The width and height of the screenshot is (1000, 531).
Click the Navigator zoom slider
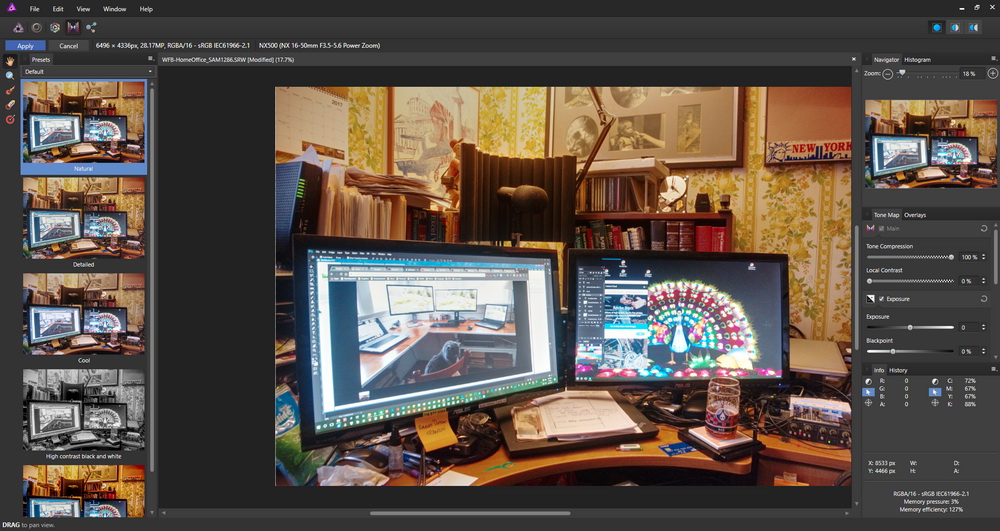pyautogui.click(x=926, y=74)
